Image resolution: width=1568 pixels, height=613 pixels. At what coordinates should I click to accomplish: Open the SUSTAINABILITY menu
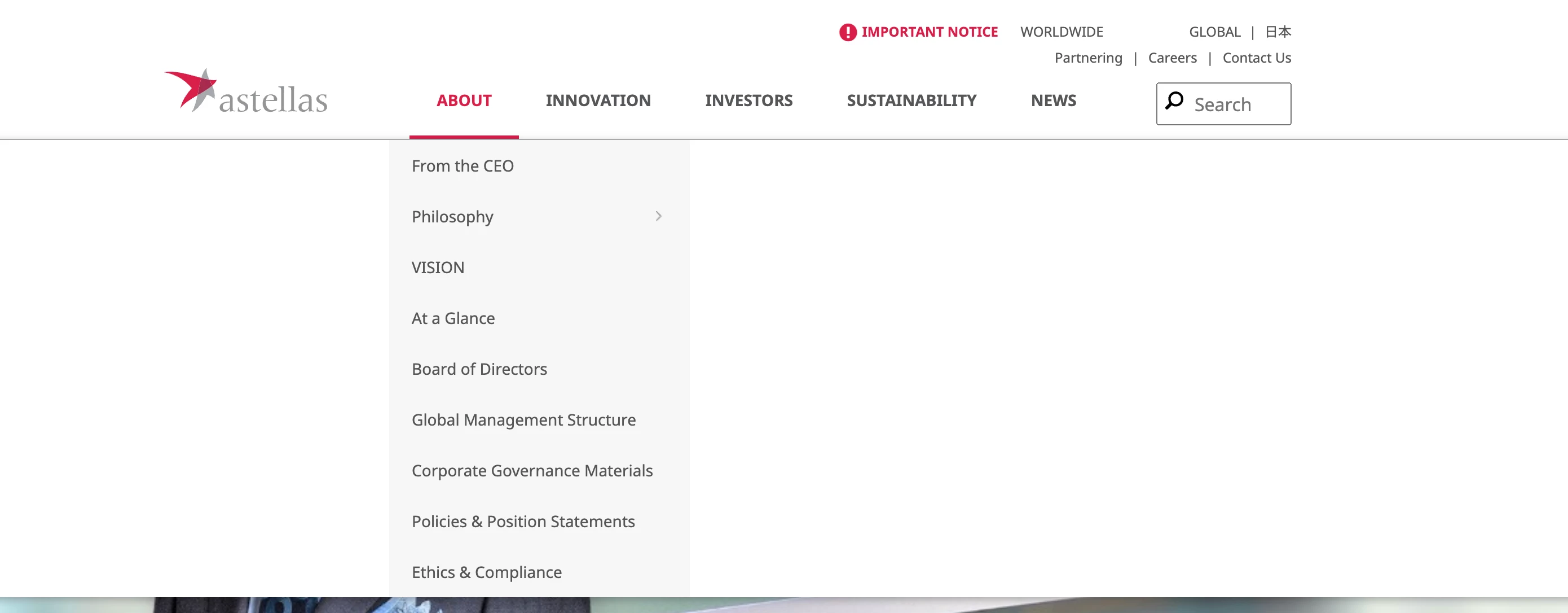pos(911,100)
